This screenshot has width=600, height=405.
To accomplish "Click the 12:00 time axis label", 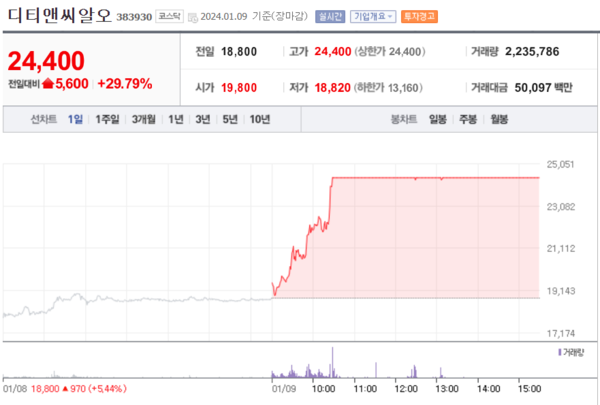I will coord(406,389).
